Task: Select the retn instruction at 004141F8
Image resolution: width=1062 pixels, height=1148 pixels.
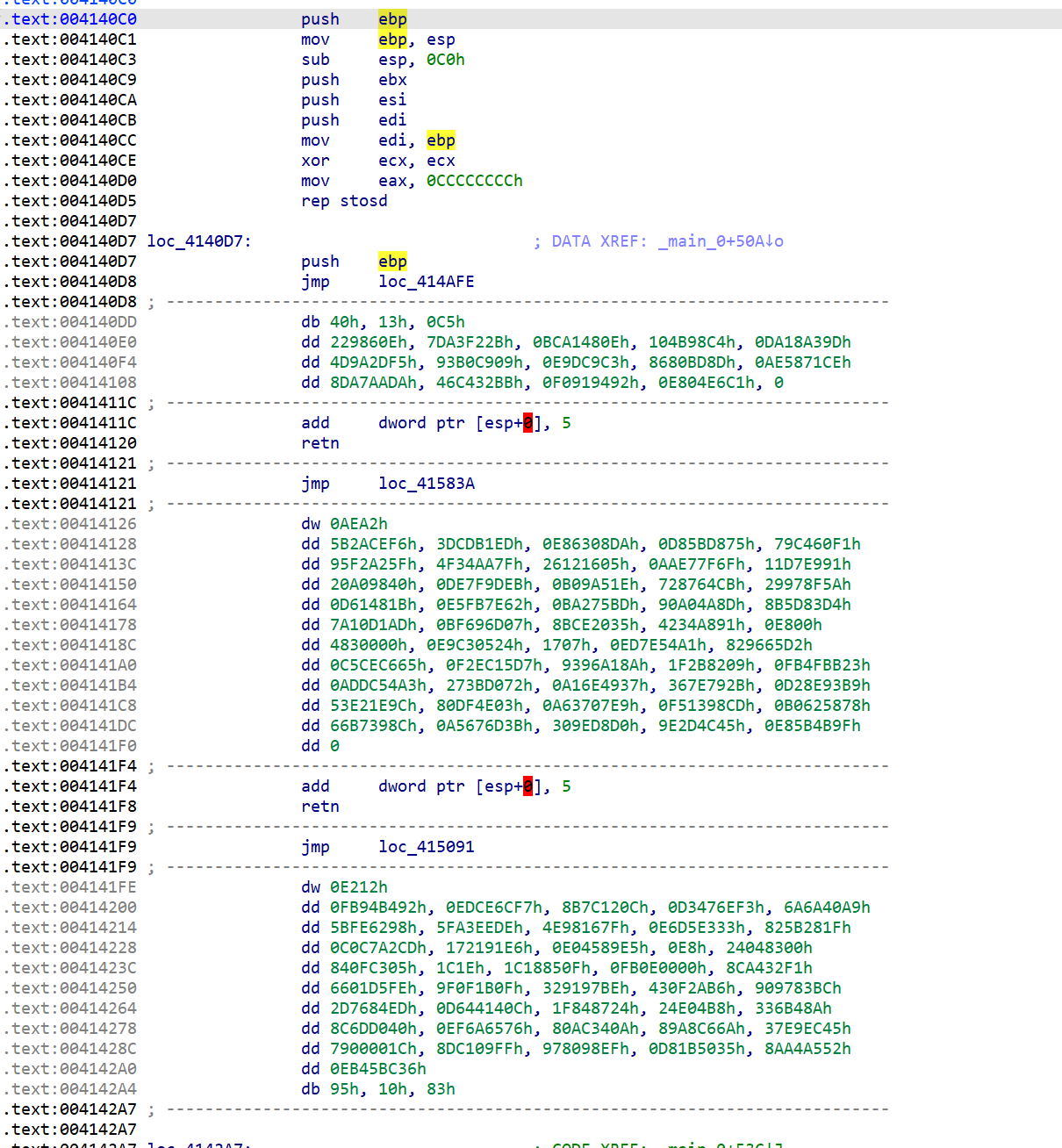Action: pos(319,807)
